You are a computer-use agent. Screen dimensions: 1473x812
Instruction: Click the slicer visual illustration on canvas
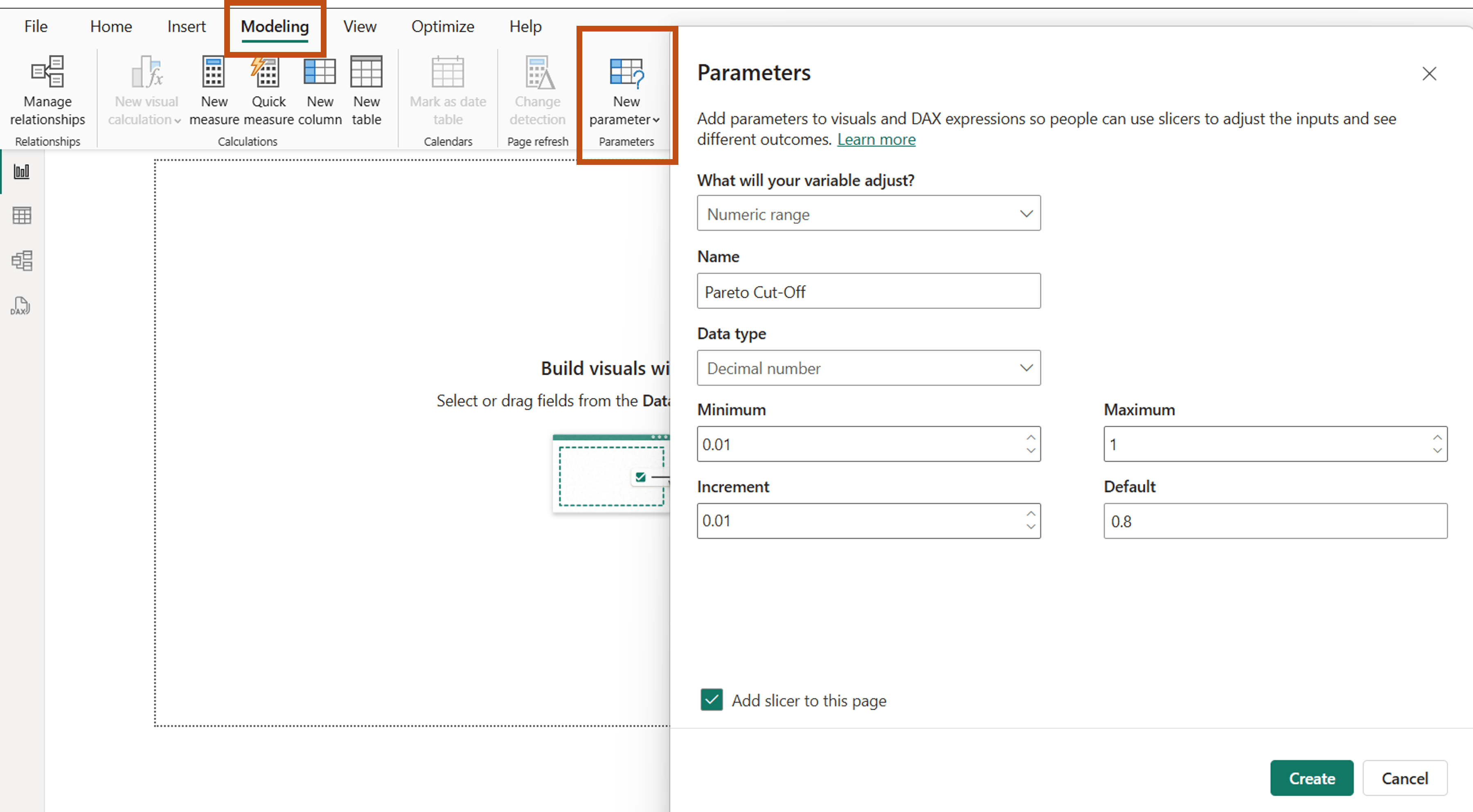(x=611, y=473)
